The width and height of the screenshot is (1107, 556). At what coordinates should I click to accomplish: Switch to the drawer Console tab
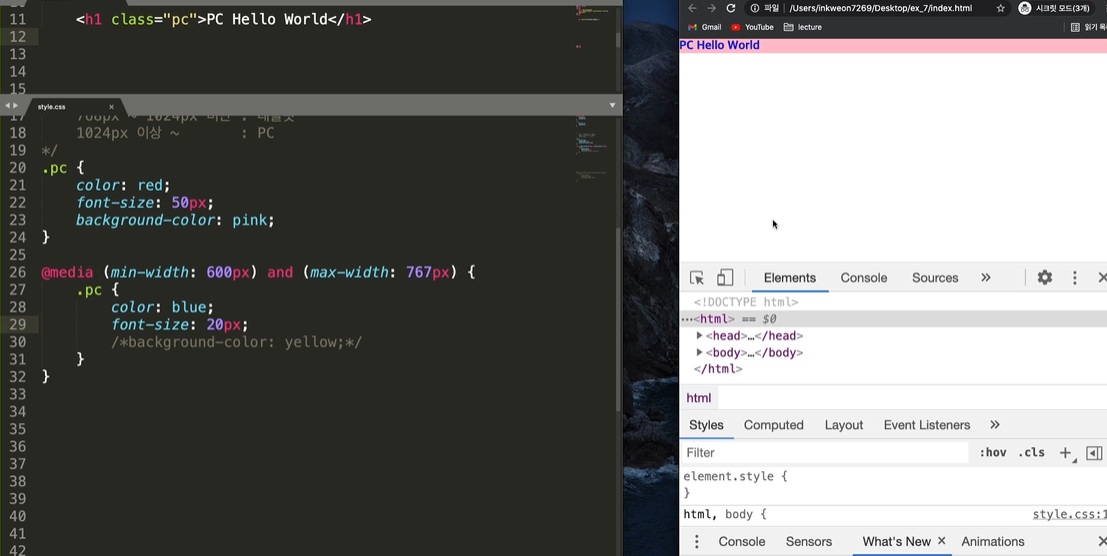click(741, 541)
